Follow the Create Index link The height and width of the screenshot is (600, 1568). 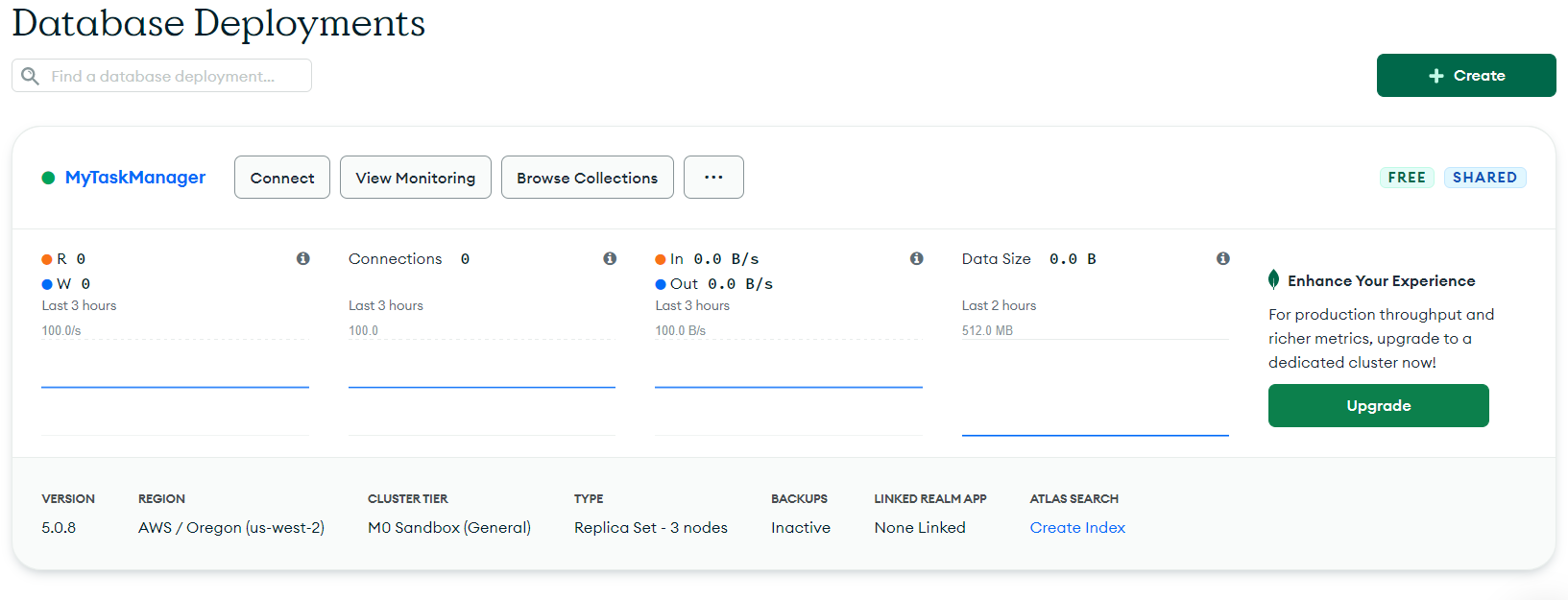(1077, 528)
